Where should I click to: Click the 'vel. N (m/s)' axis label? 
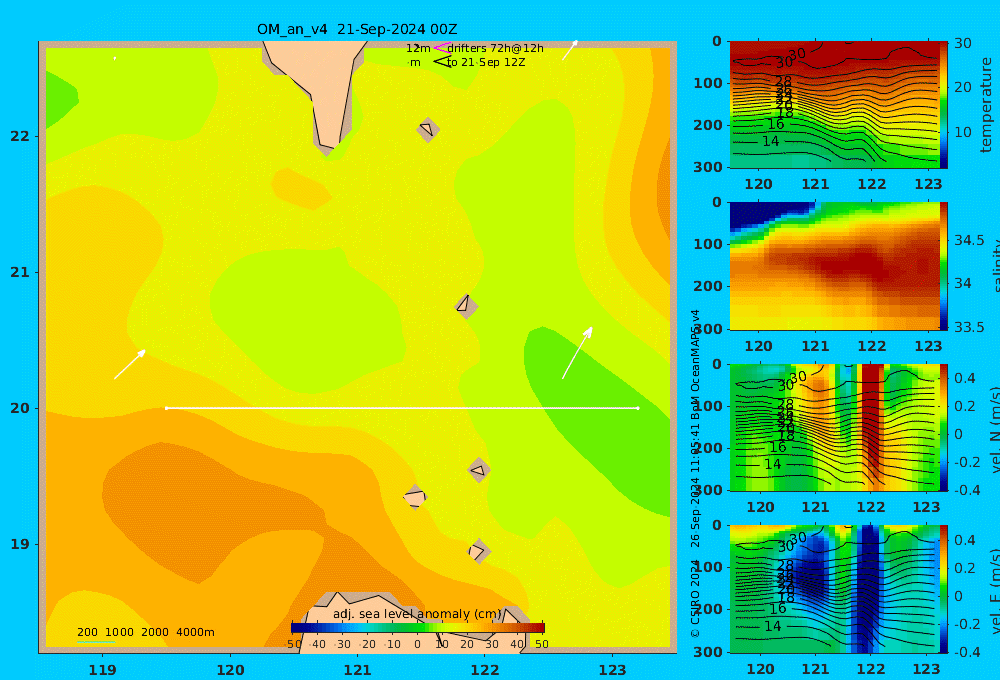point(995,429)
